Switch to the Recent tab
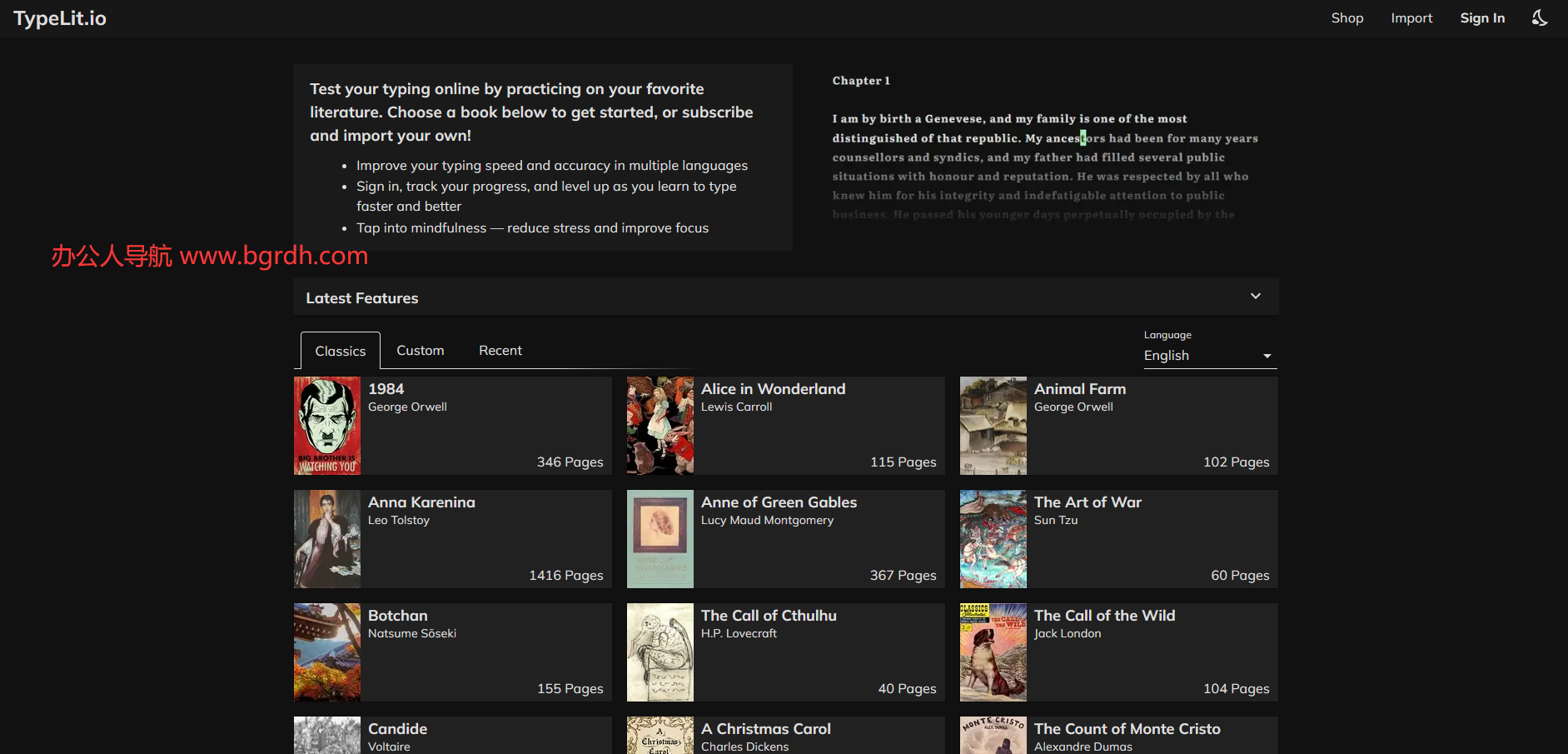Image resolution: width=1568 pixels, height=754 pixels. point(500,351)
